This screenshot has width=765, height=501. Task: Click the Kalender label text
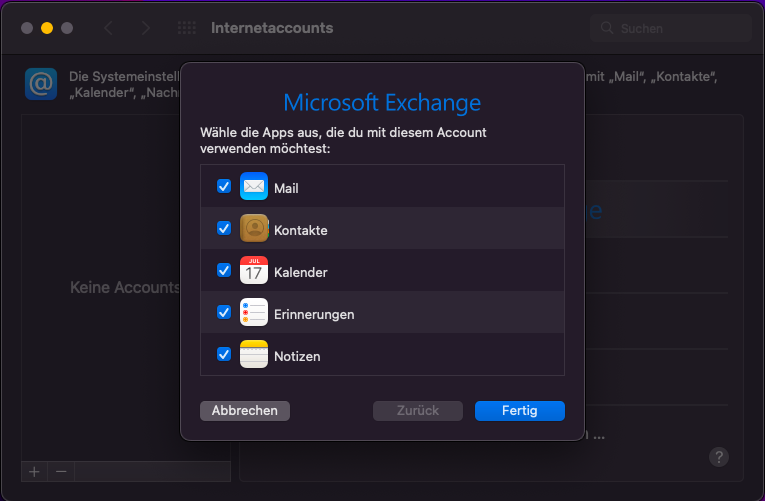pos(301,272)
